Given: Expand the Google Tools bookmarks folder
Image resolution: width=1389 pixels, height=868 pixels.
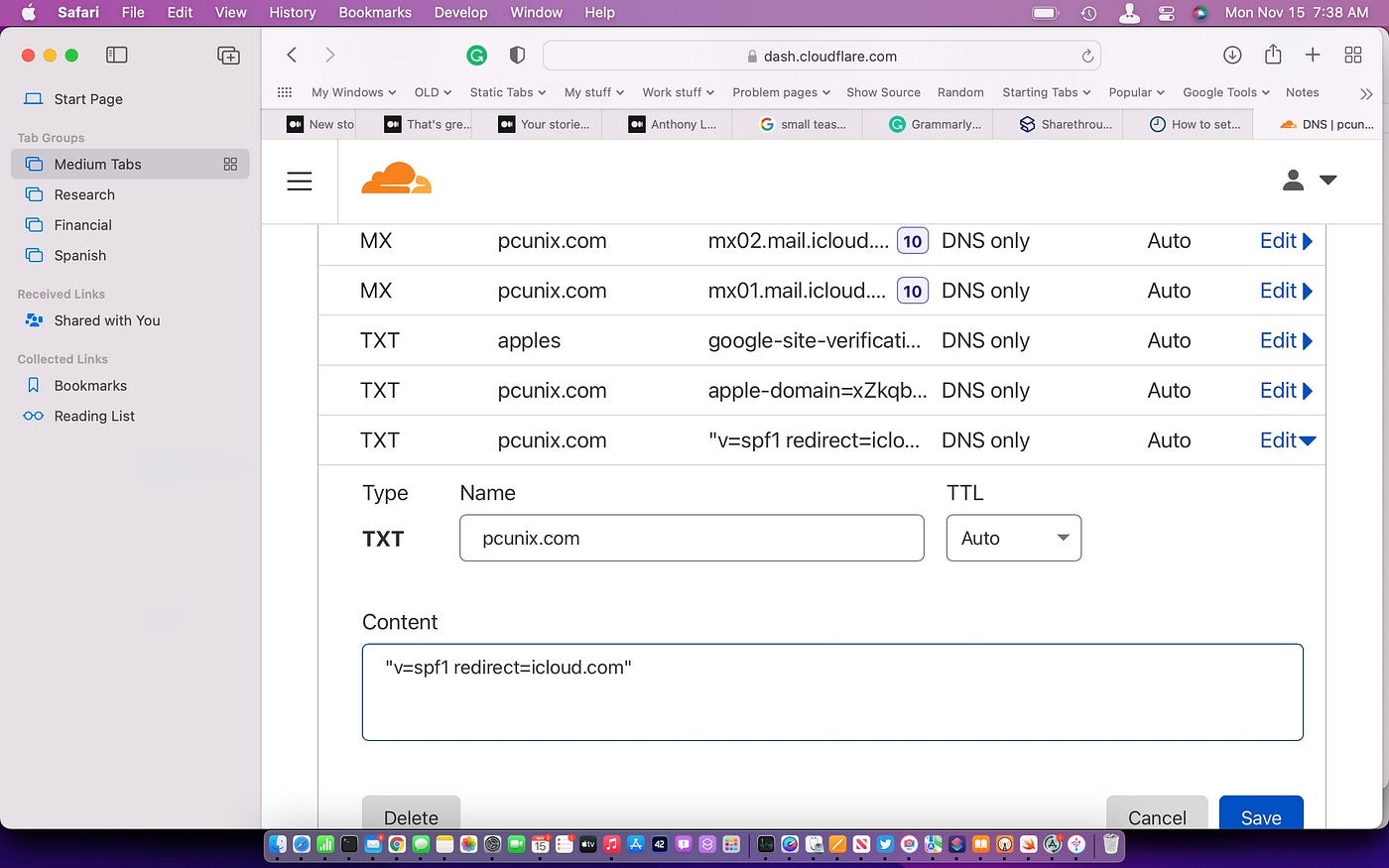Looking at the screenshot, I should pos(1226,92).
